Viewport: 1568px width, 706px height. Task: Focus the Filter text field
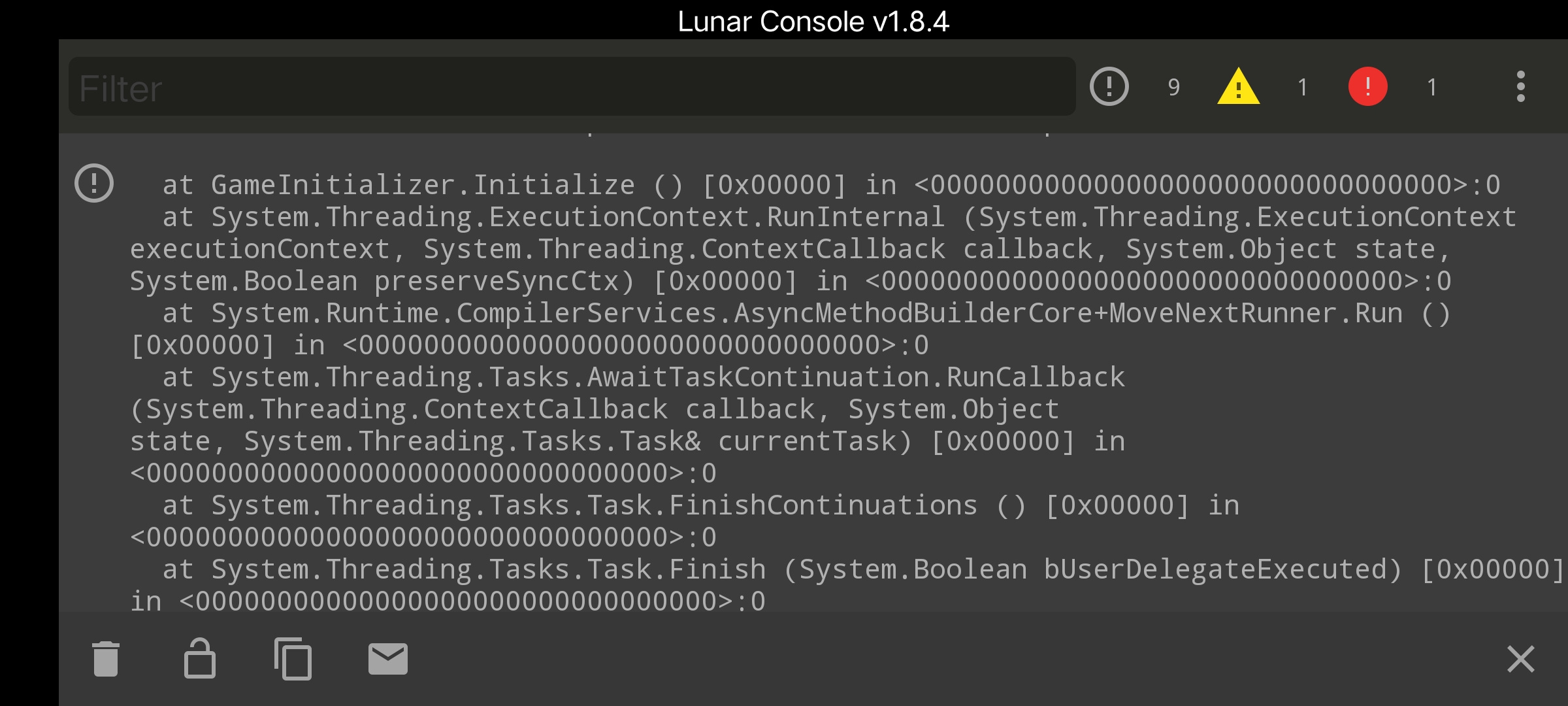(x=572, y=86)
